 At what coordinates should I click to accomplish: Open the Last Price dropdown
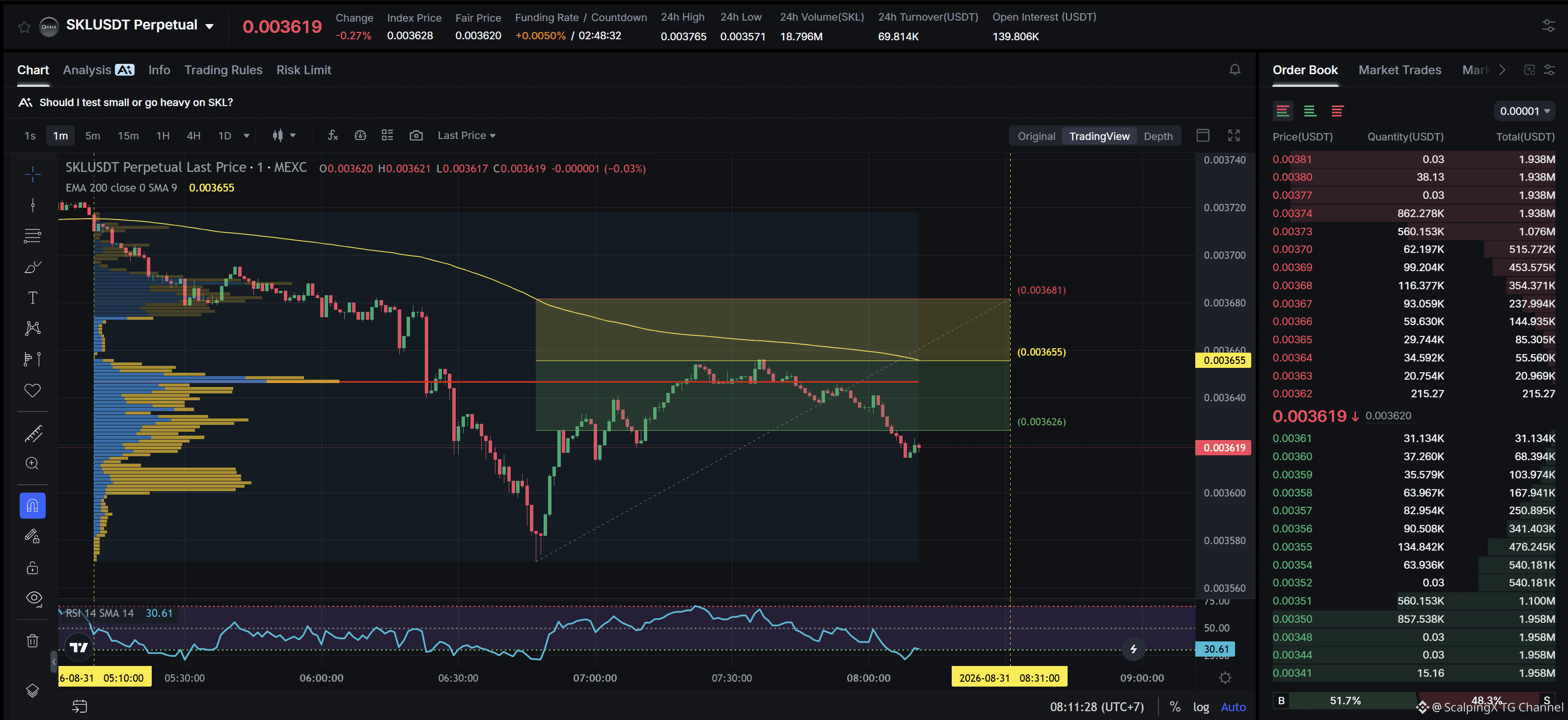coord(466,135)
